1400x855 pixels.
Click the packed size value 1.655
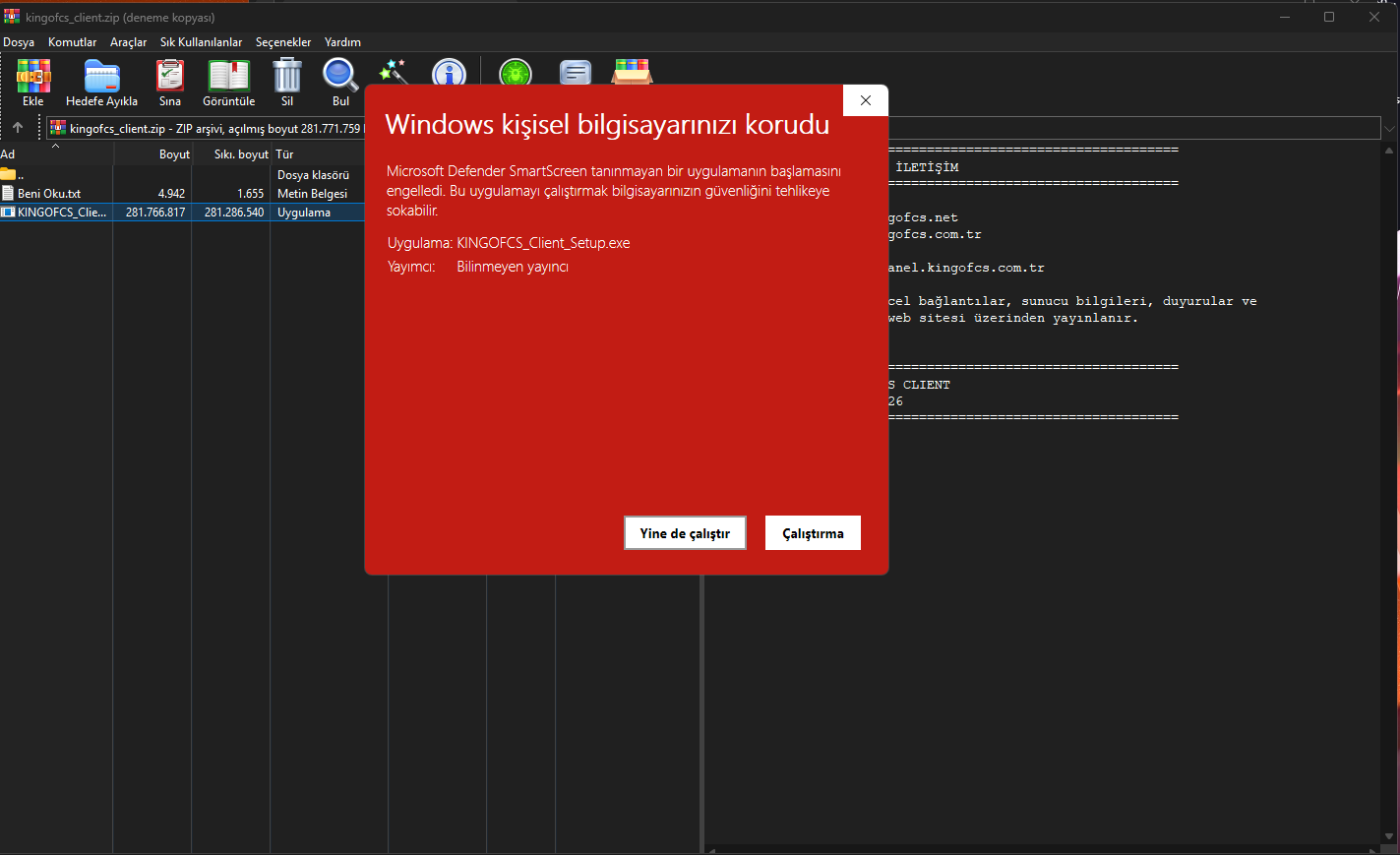point(250,194)
